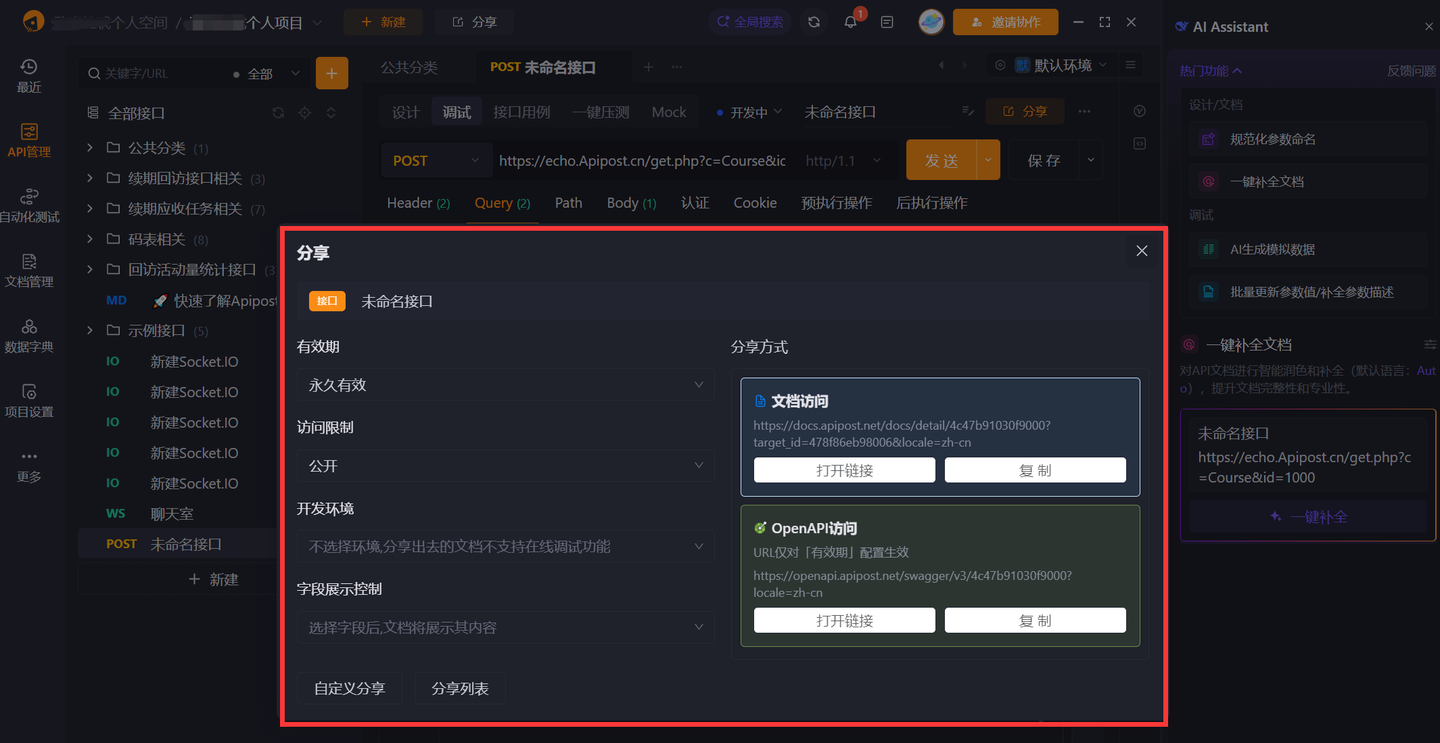Image resolution: width=1440 pixels, height=743 pixels.
Task: Click 打开链接 under 文档访问
Action: [844, 470]
